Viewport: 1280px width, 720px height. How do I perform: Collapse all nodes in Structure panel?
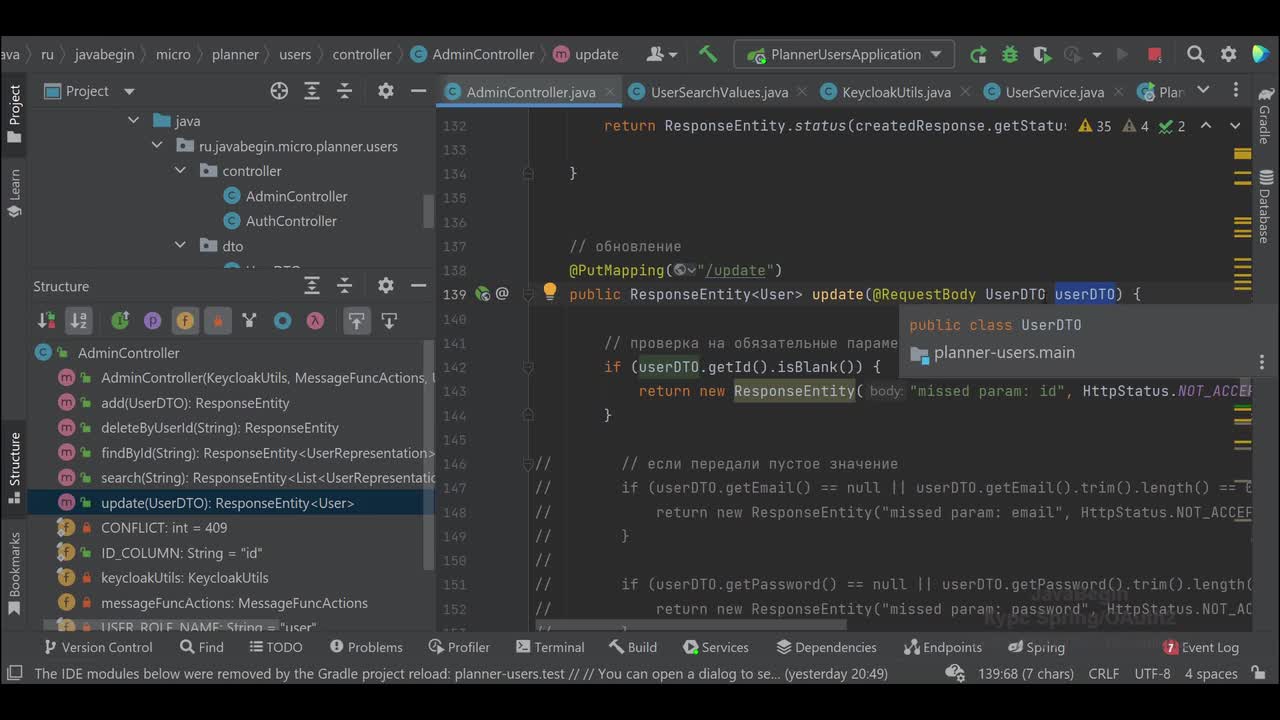(345, 286)
